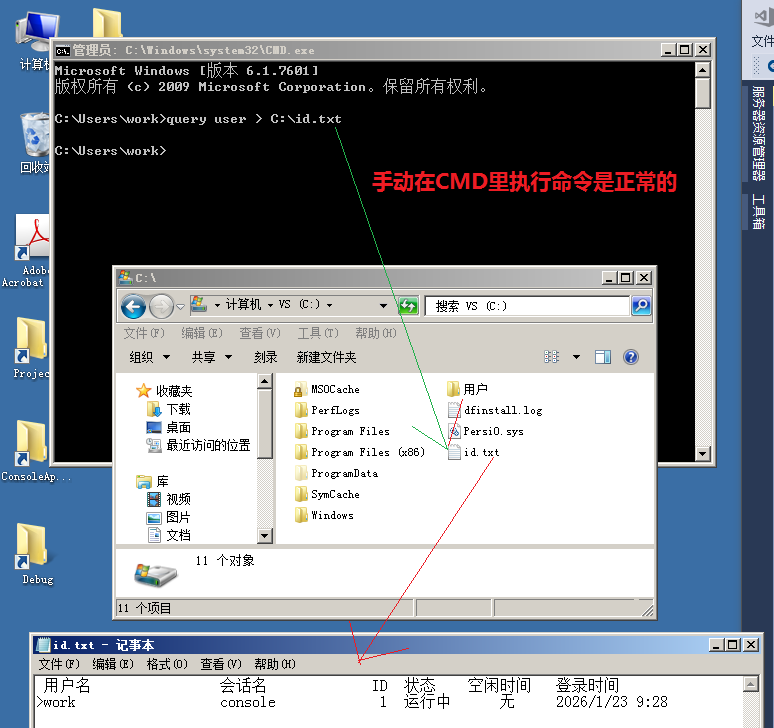
Task: Select 下载 in navigation pane
Action: click(x=169, y=409)
